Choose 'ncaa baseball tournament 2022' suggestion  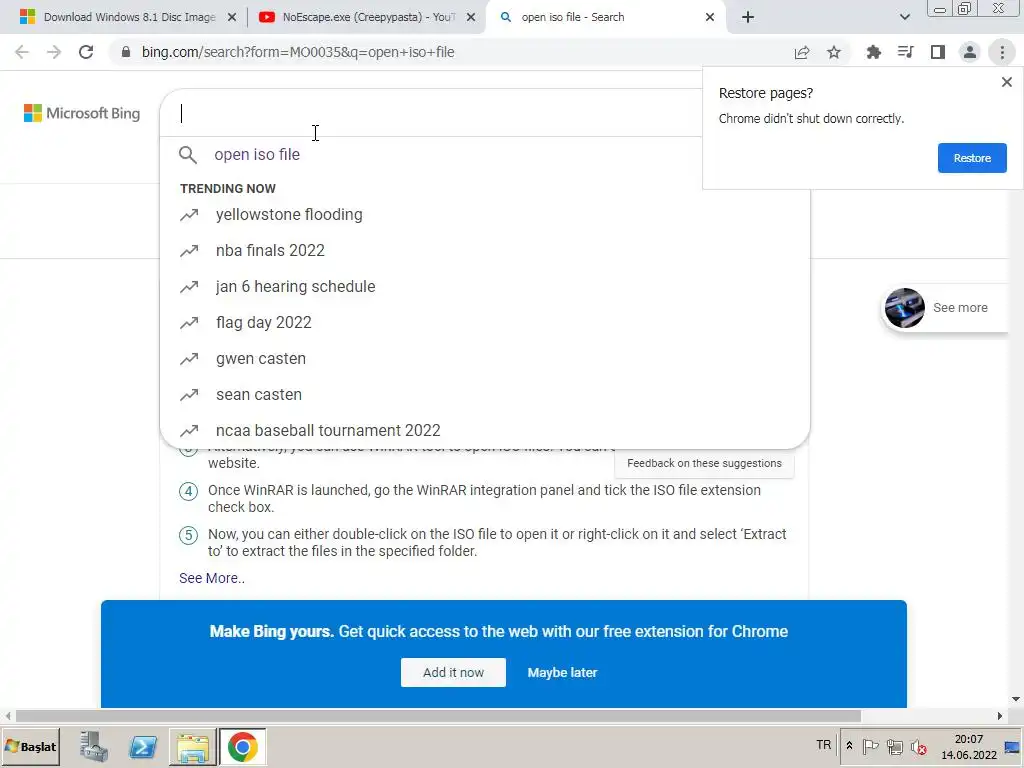coord(328,430)
